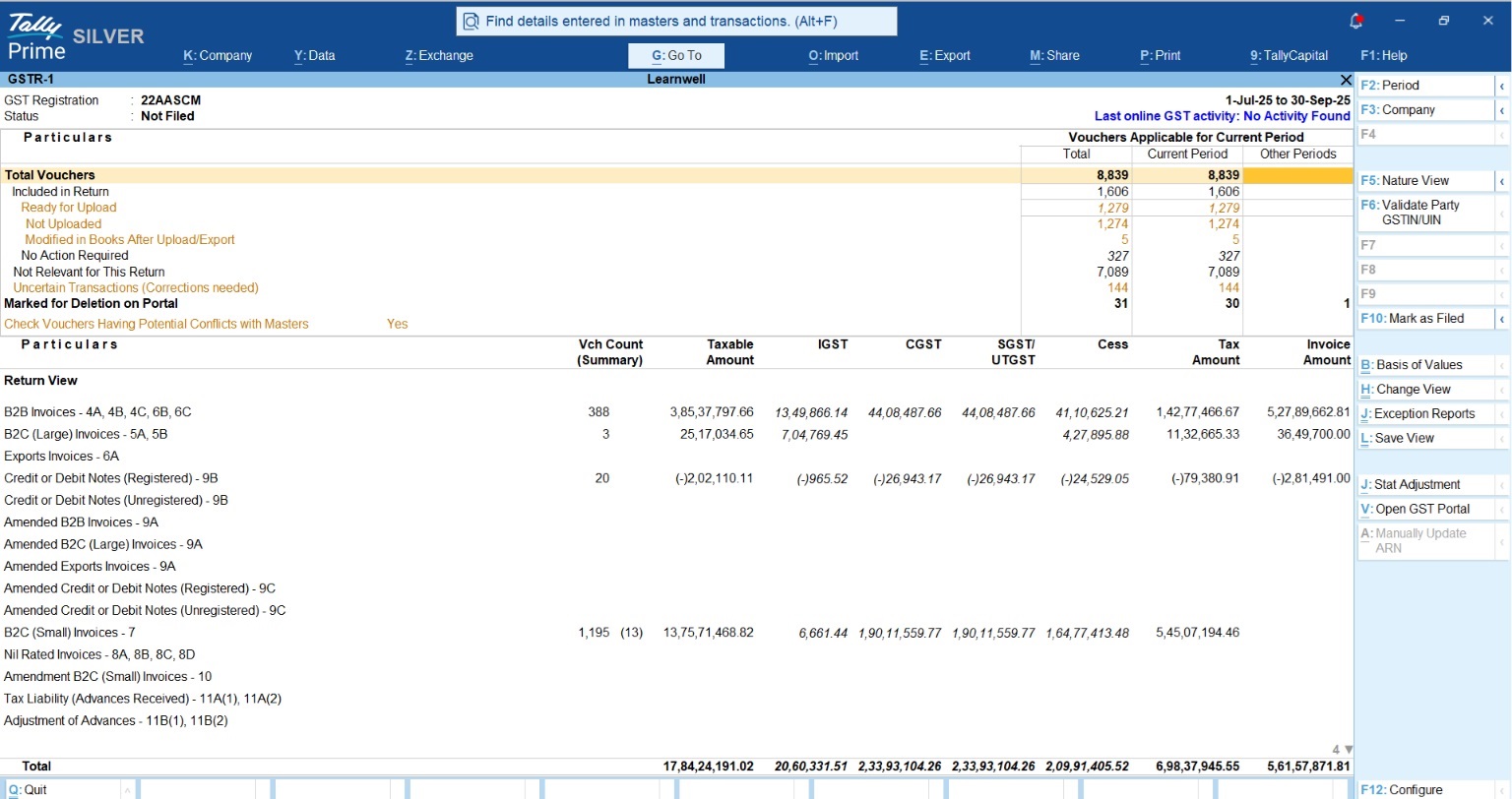Screen dimensions: 1512x799
Task: Click L: Save View button
Action: tap(1426, 438)
